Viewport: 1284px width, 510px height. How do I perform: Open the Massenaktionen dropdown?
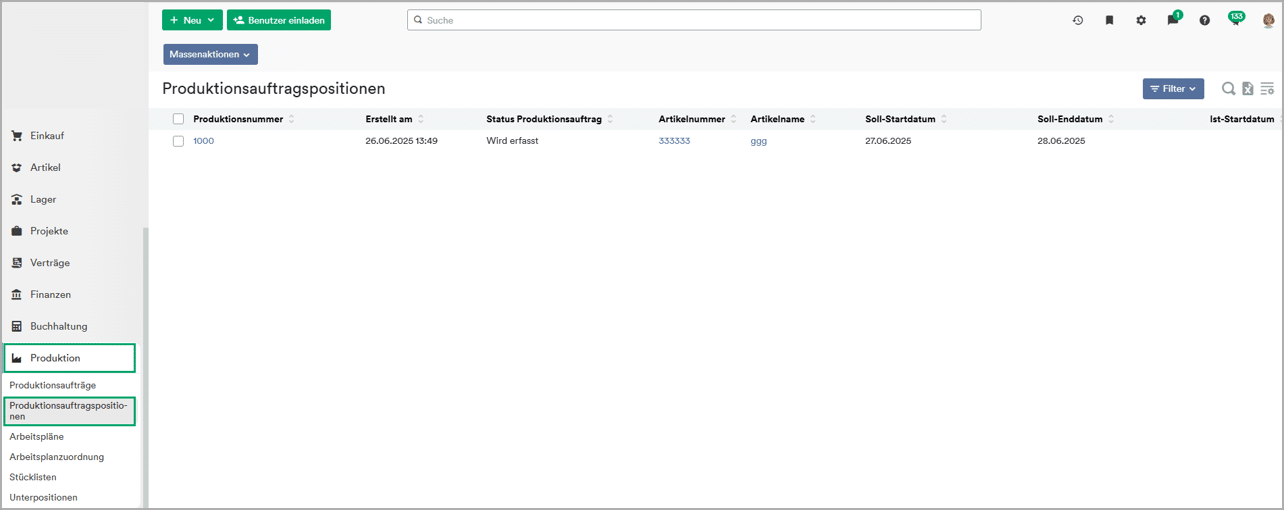tap(210, 54)
